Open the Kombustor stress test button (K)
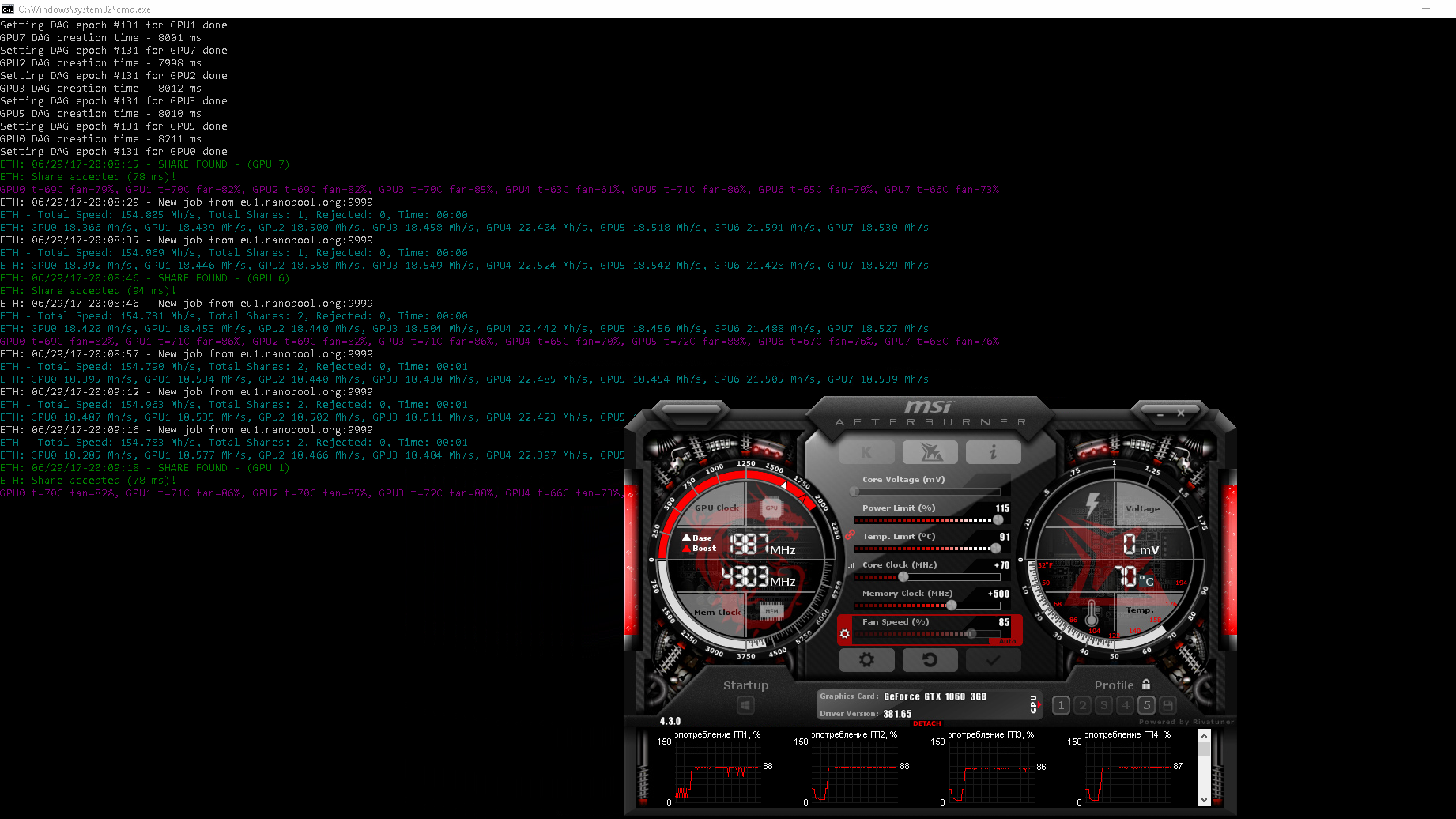This screenshot has height=819, width=1456. click(866, 452)
